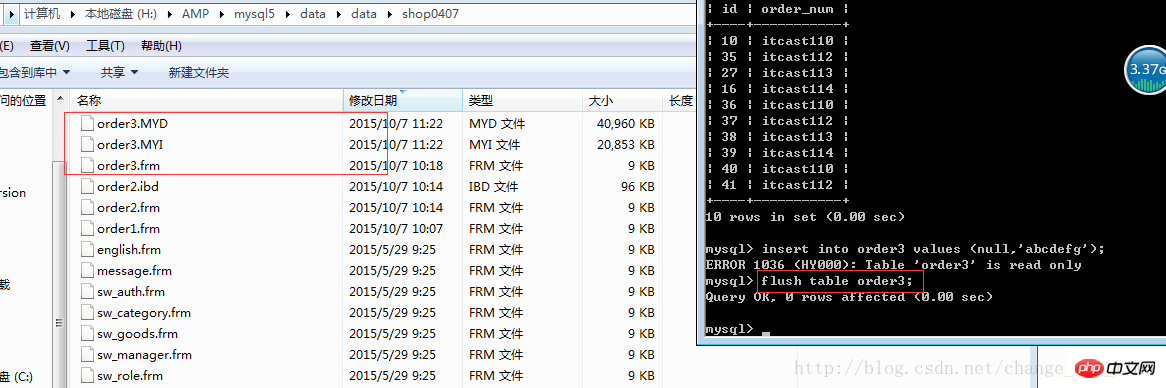Sort by 名称 column header
This screenshot has width=1166, height=388.
point(207,100)
